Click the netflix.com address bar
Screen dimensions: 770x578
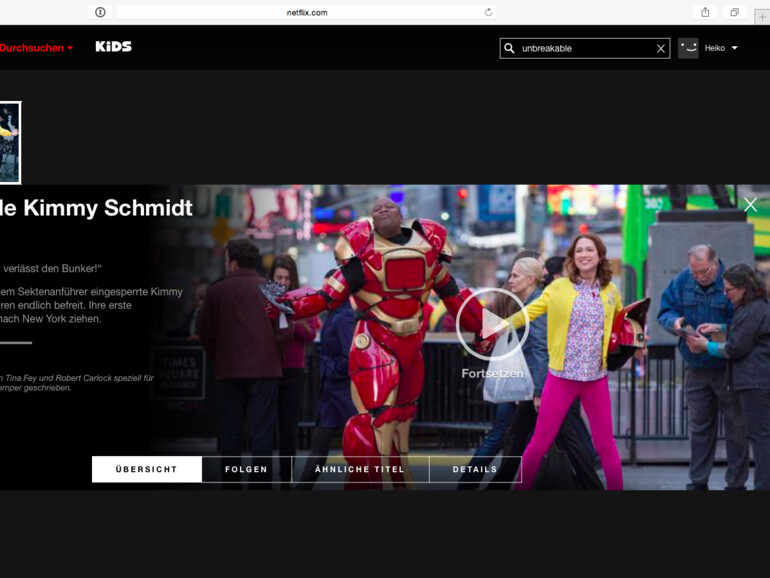307,12
